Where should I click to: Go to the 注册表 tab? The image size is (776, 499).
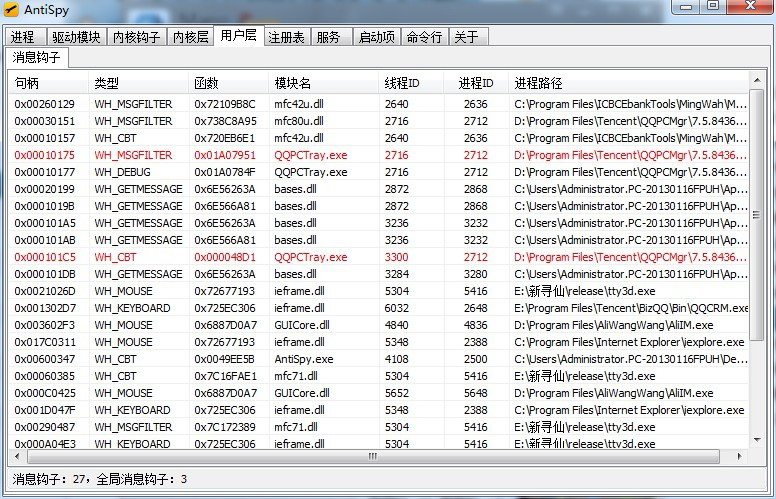[286, 37]
